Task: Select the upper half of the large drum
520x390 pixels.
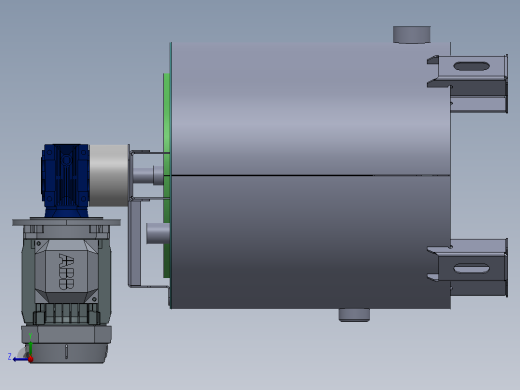Action: pos(310,108)
